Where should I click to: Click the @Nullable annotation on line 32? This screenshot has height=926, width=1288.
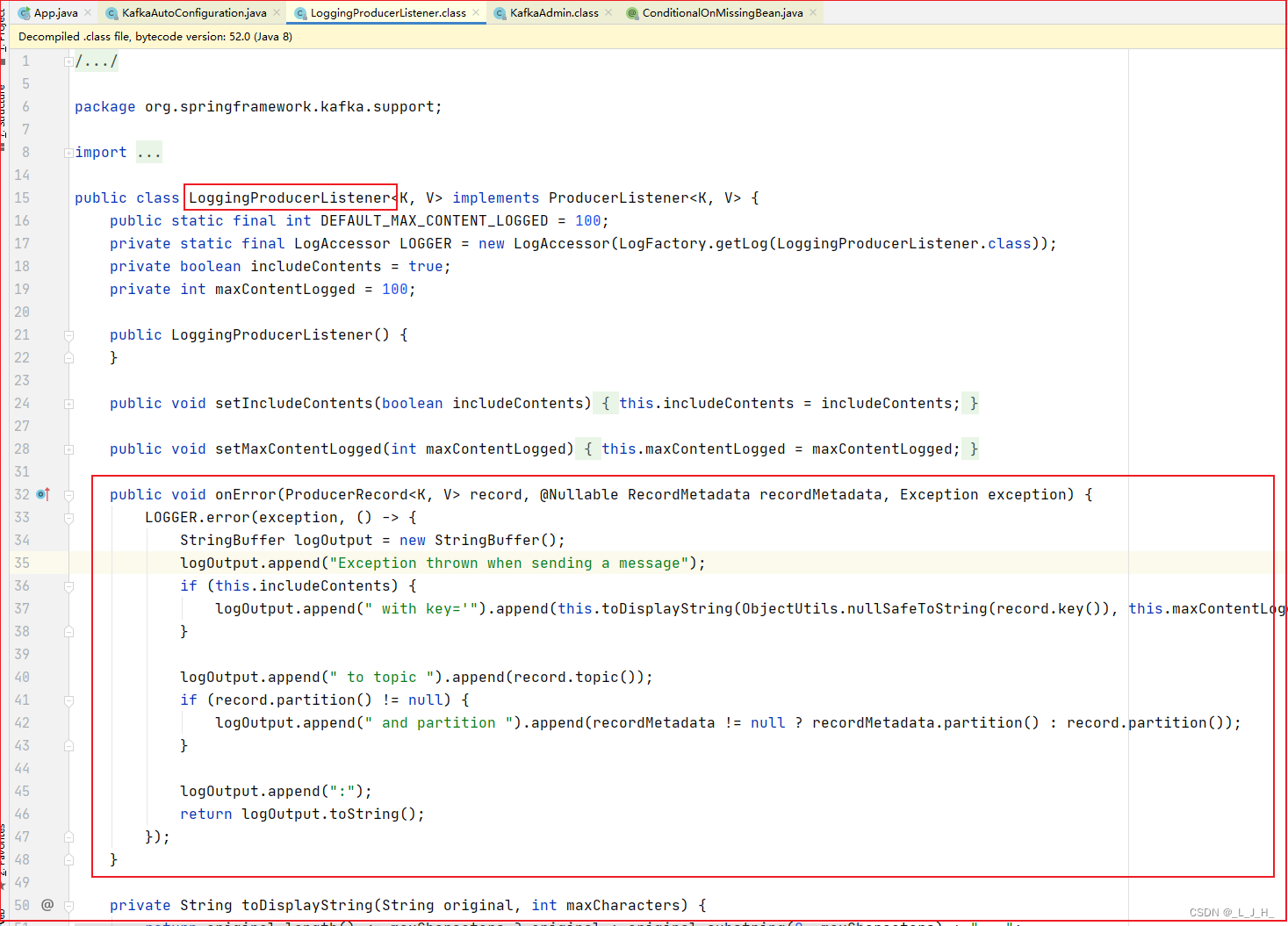[x=579, y=495]
